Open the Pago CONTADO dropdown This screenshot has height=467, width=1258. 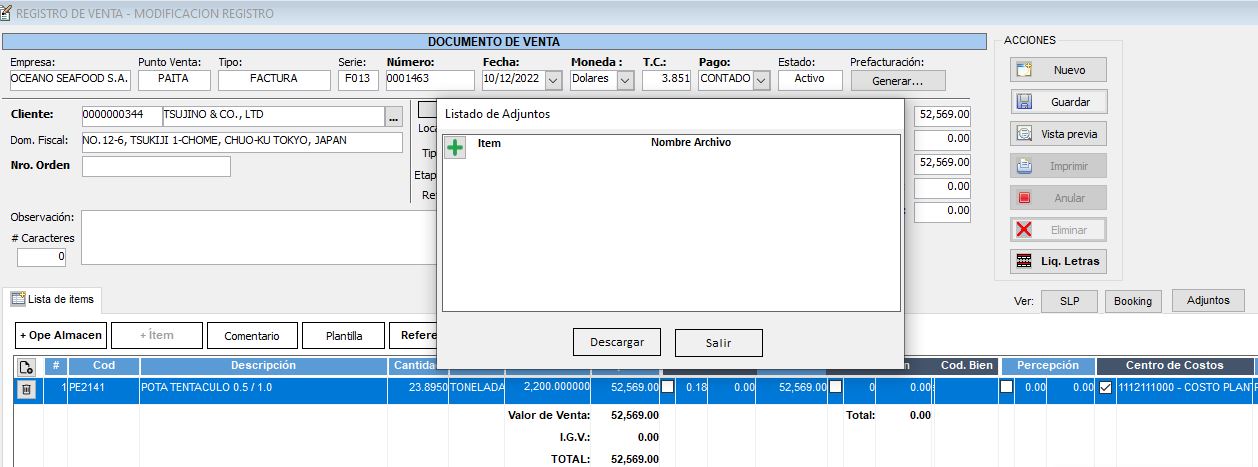pos(761,80)
